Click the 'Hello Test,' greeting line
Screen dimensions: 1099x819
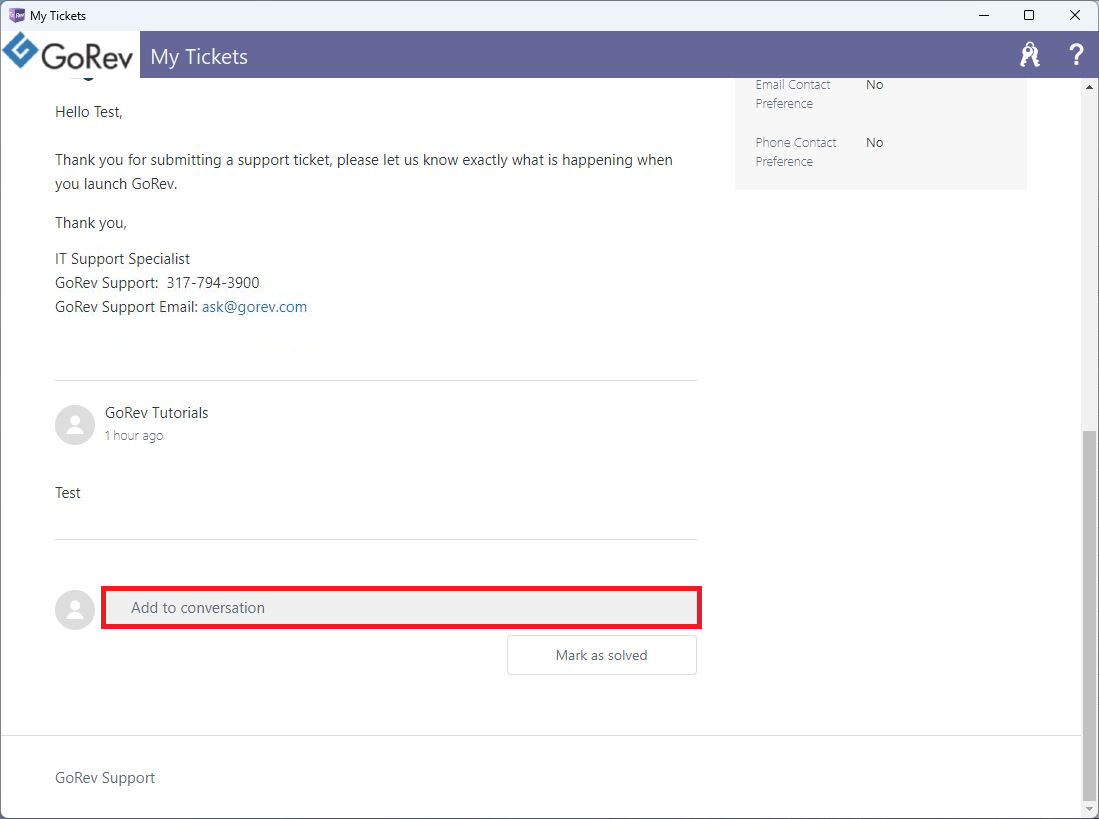point(89,112)
